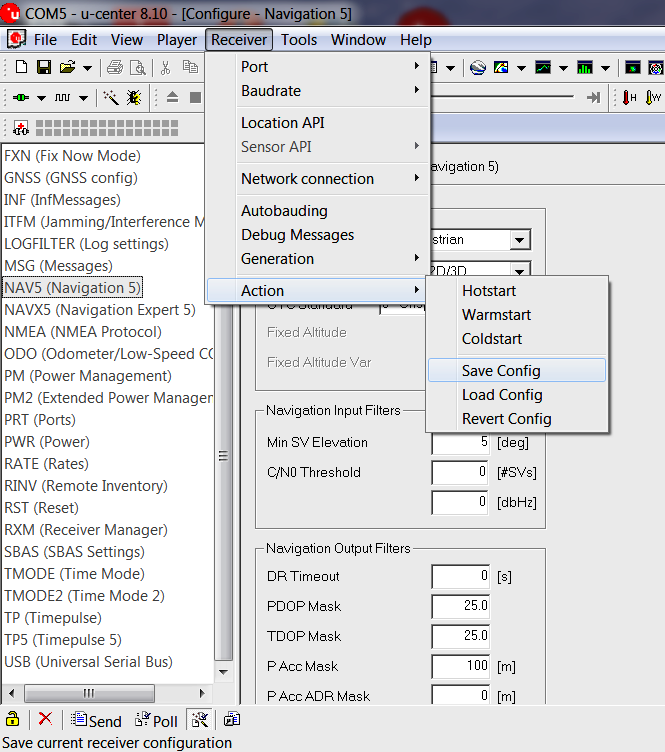The image size is (665, 752).
Task: Expand the receiver port dropdown arrow
Action: coord(42,98)
